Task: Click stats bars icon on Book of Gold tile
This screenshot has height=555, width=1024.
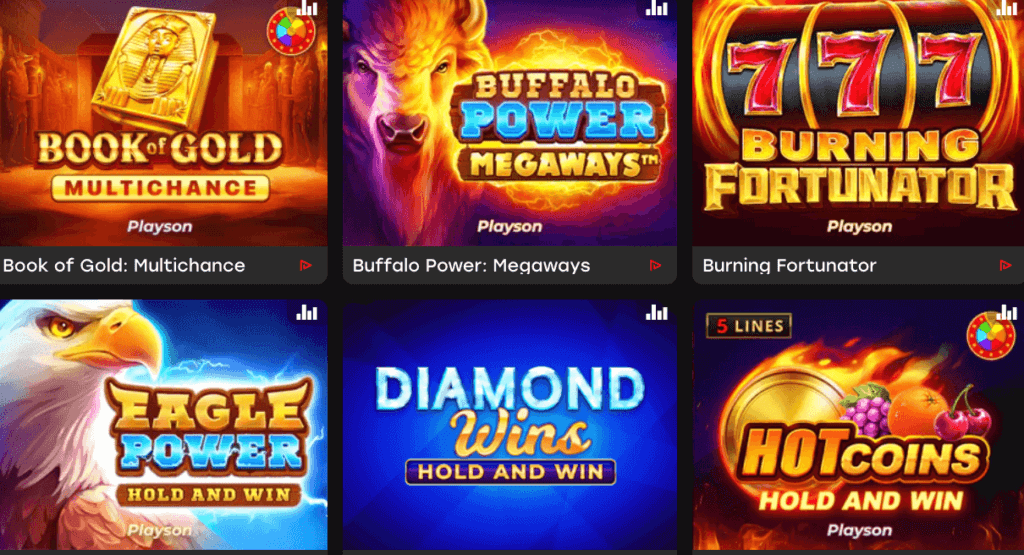Action: tap(307, 8)
